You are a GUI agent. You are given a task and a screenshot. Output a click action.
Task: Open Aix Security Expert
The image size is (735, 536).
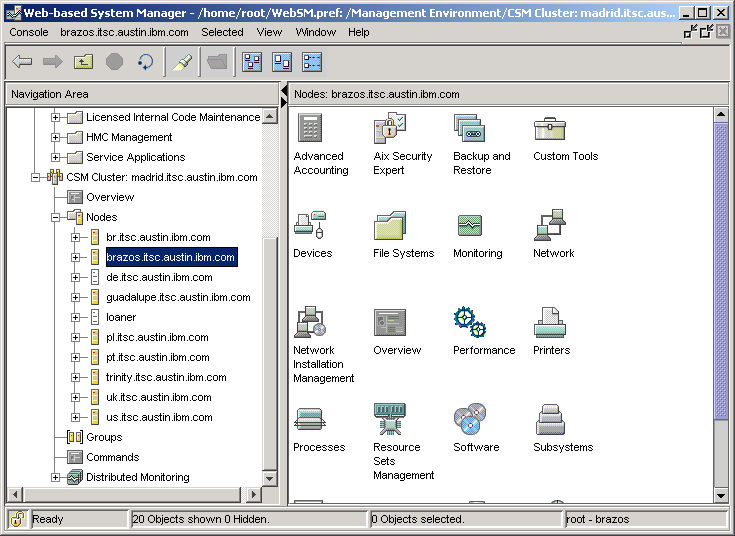coord(390,128)
